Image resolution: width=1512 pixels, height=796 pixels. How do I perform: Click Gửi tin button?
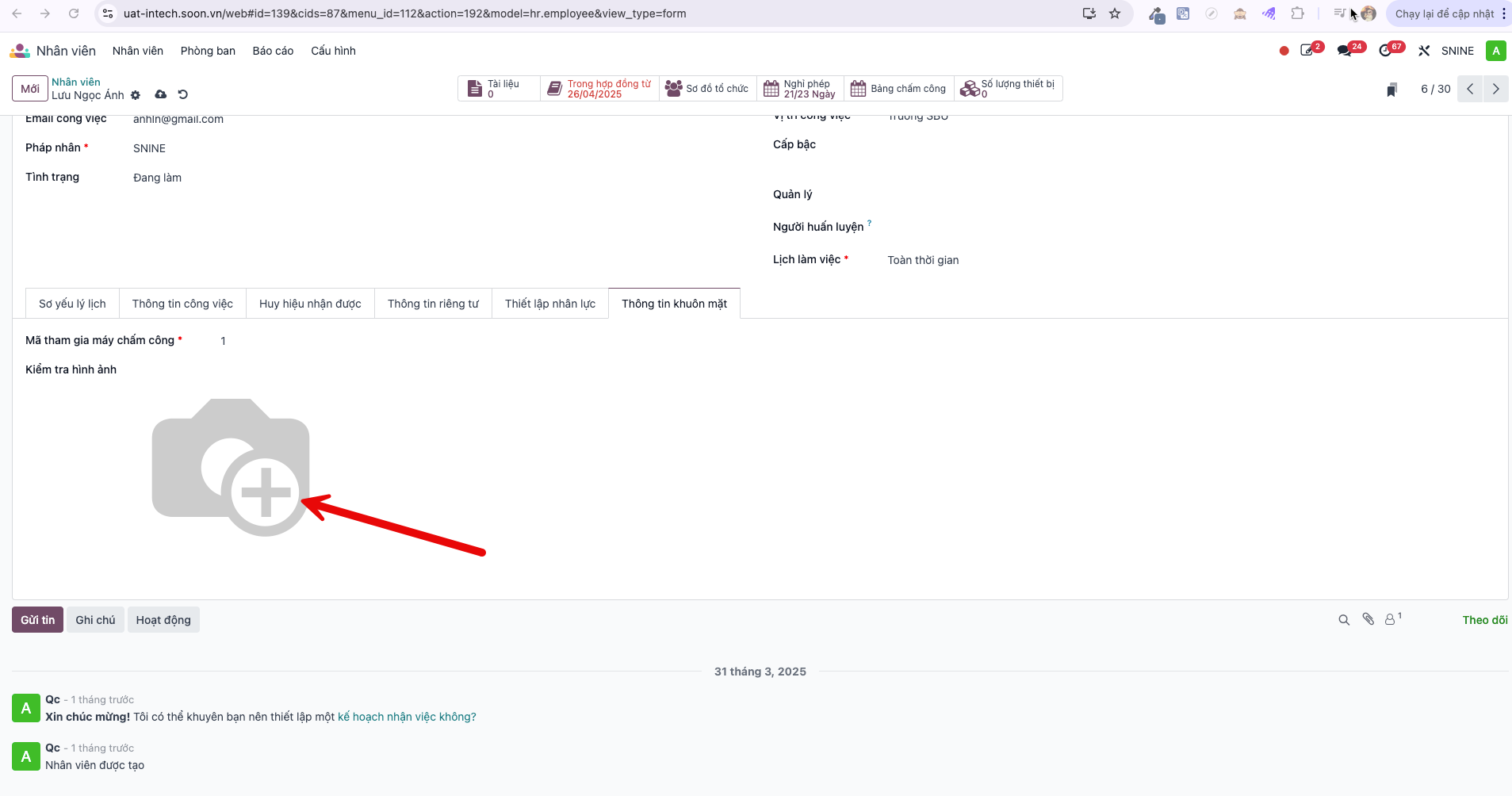pos(37,620)
